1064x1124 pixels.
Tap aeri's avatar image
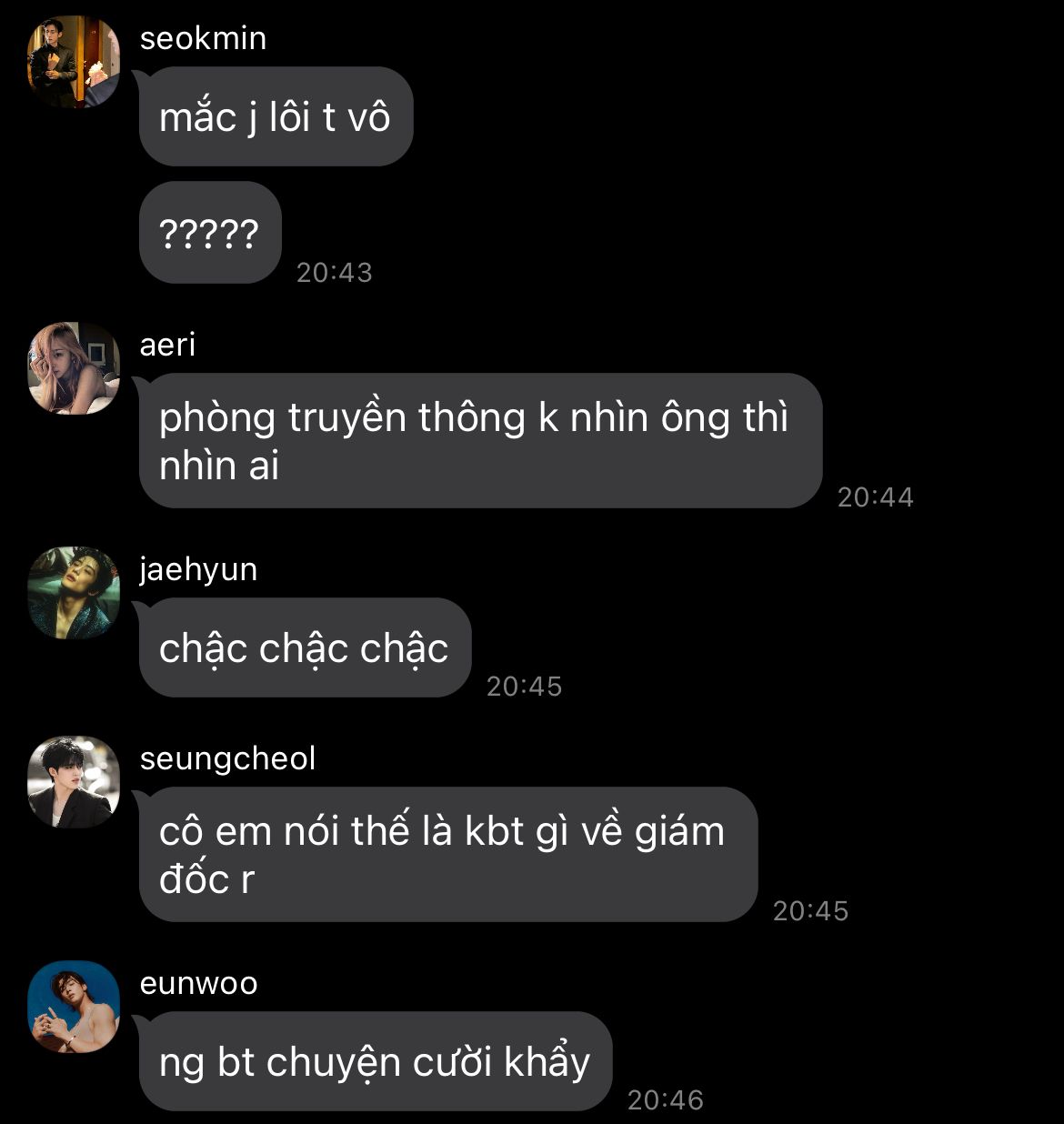(x=75, y=368)
